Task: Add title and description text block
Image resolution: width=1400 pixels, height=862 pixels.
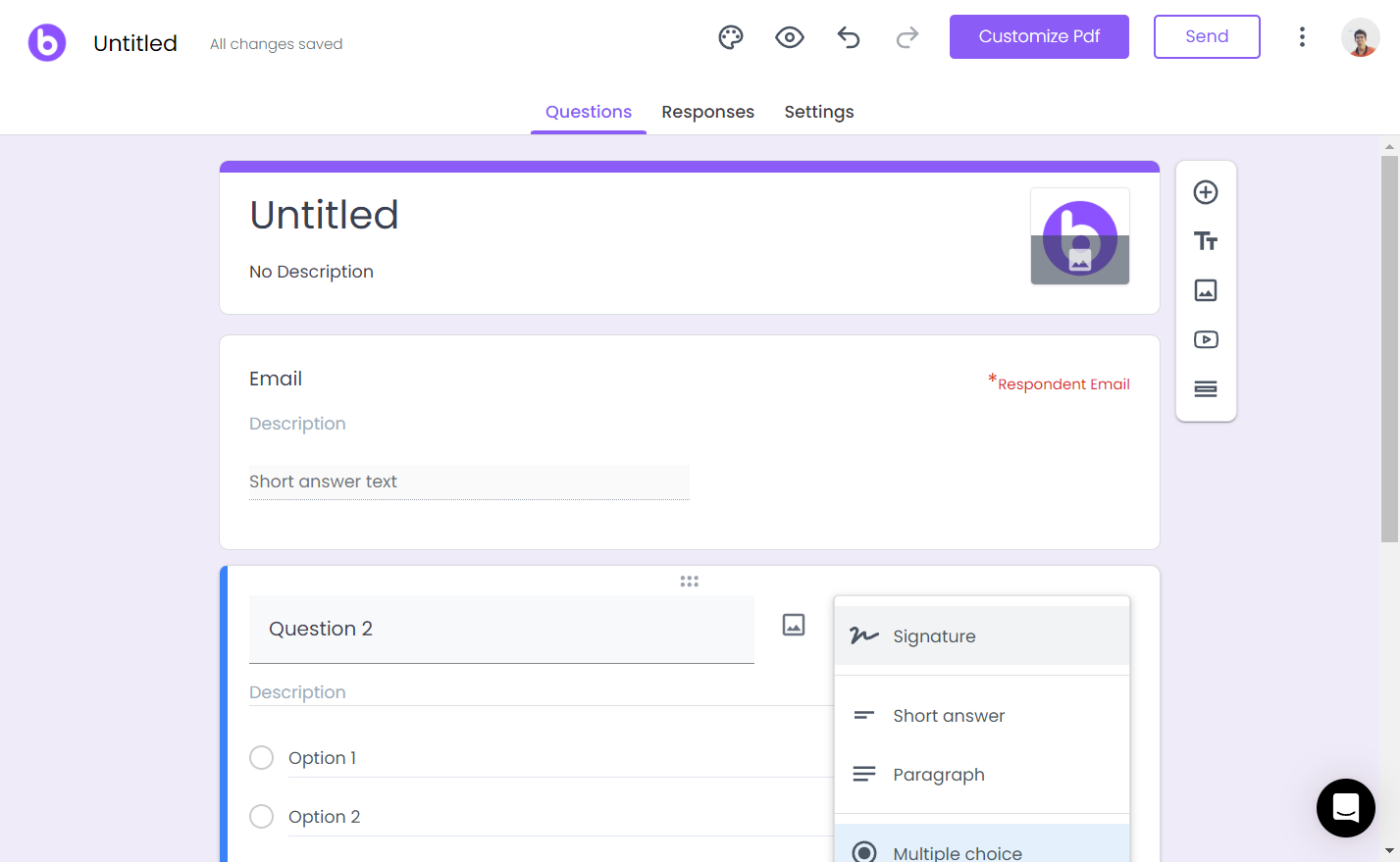Action: (x=1206, y=241)
